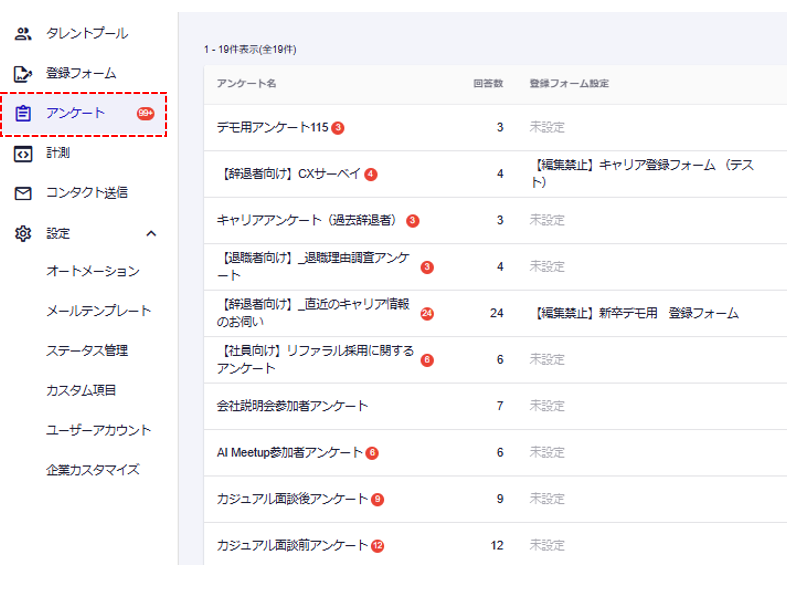Open オートメーション settings
Image resolution: width=787 pixels, height=589 pixels.
point(92,271)
